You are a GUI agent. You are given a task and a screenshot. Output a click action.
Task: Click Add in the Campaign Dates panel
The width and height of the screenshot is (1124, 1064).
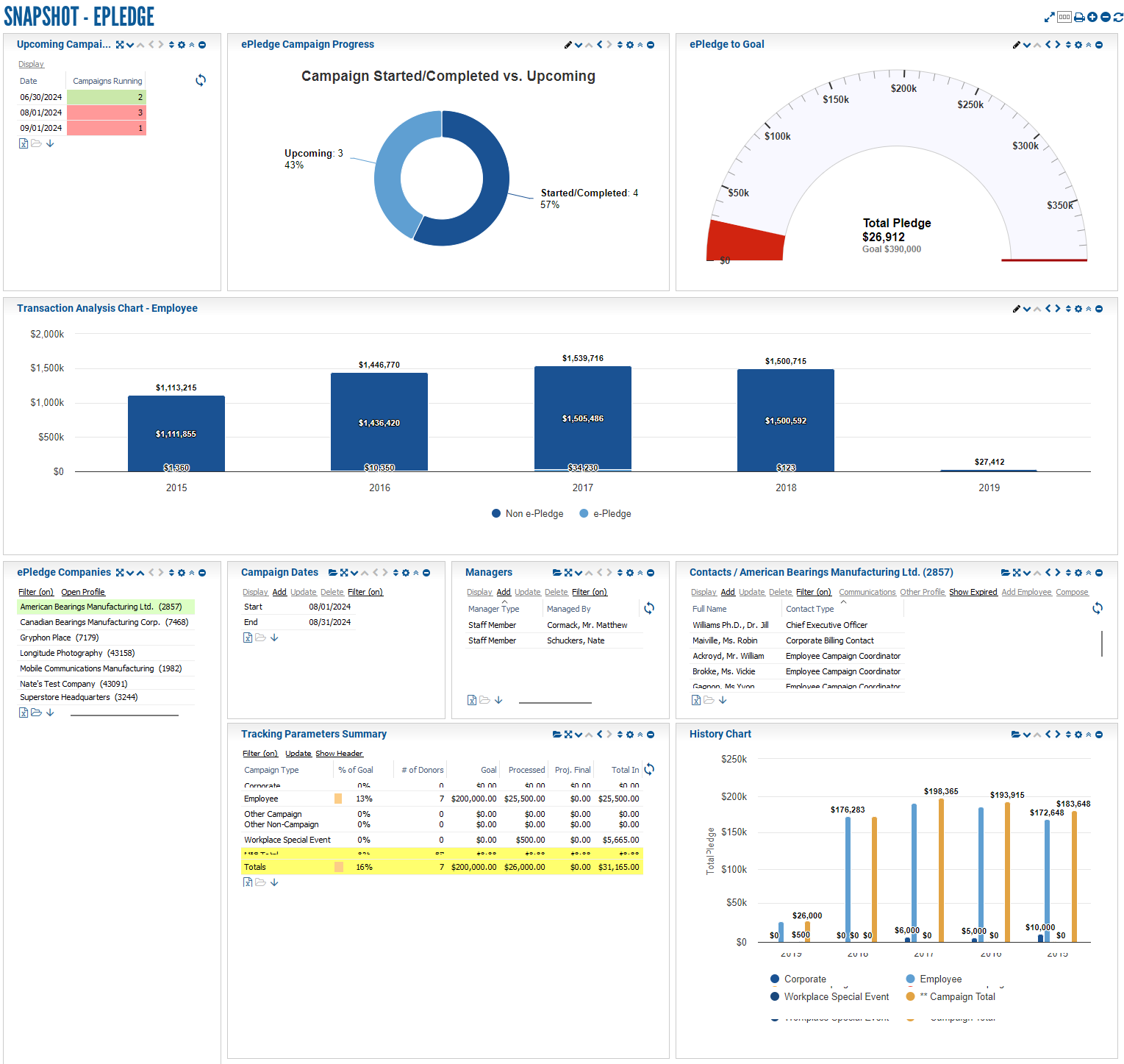(x=279, y=592)
